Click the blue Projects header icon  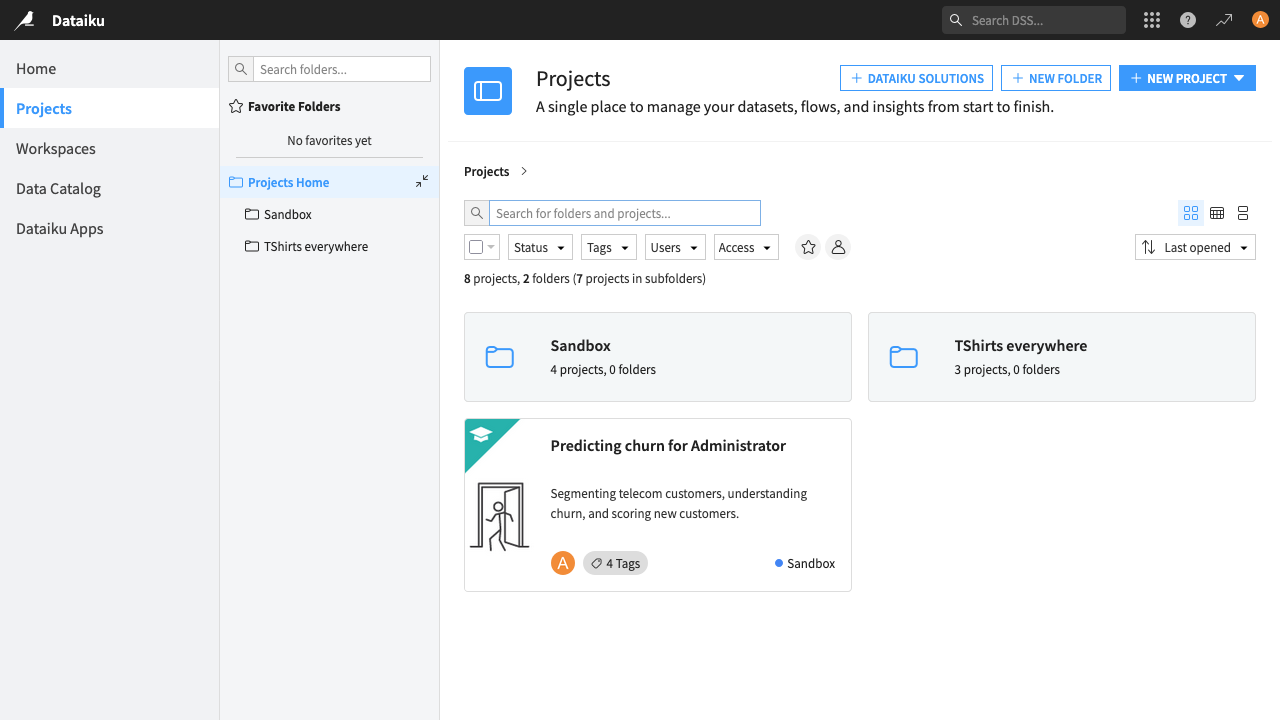[488, 91]
